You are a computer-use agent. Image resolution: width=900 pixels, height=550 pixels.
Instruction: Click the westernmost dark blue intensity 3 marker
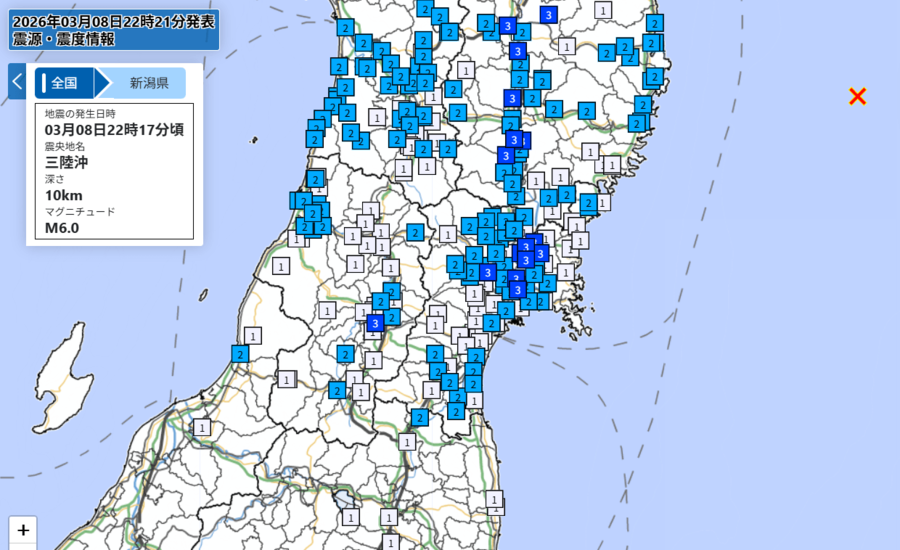pyautogui.click(x=375, y=323)
